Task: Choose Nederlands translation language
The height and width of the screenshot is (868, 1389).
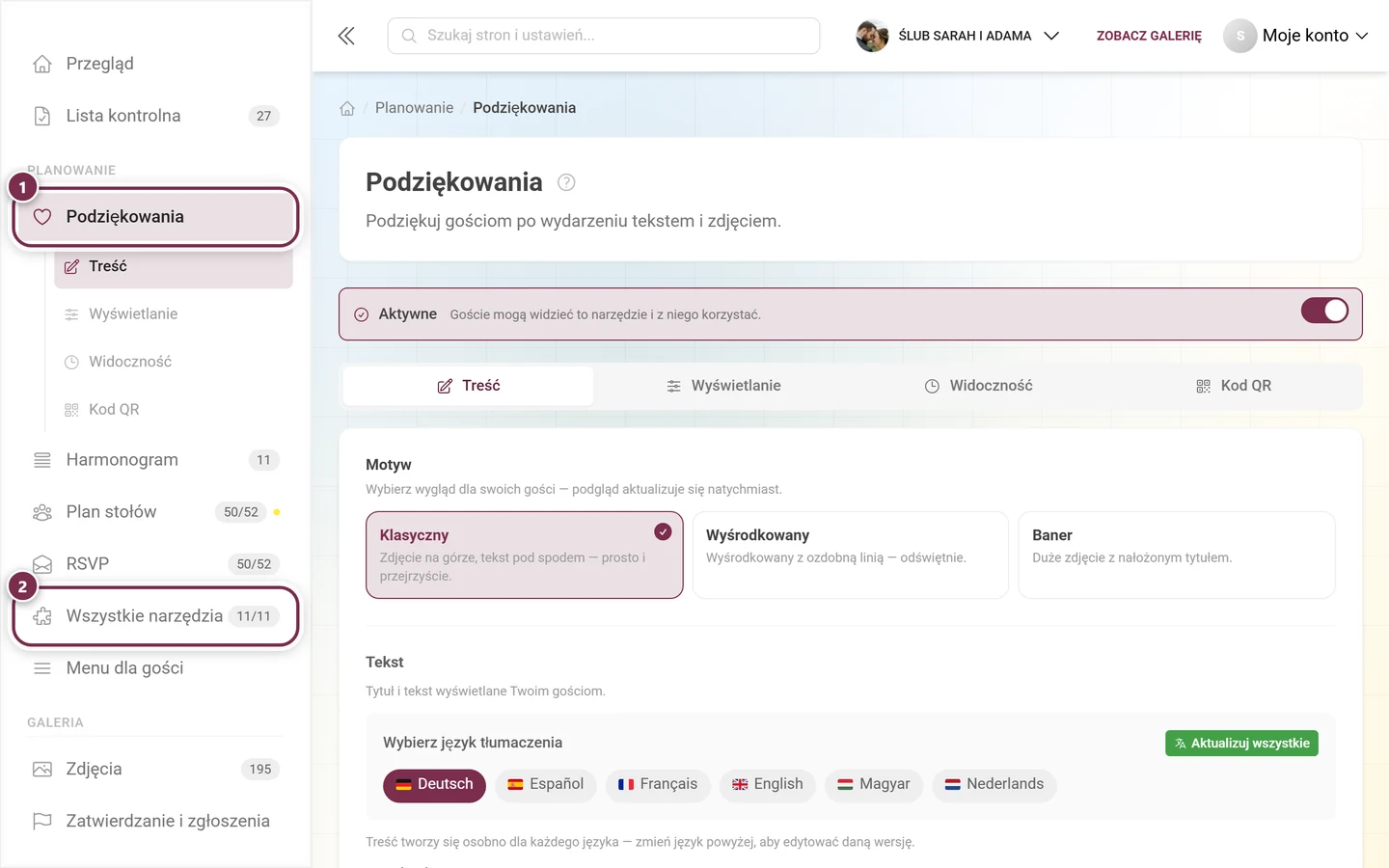Action: click(x=994, y=785)
